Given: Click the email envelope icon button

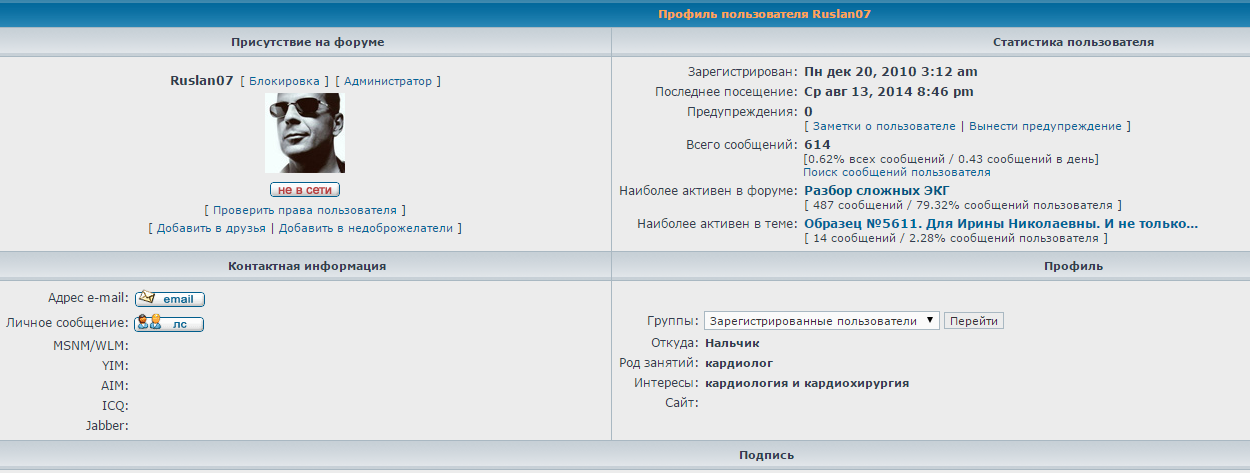Looking at the screenshot, I should [170, 299].
